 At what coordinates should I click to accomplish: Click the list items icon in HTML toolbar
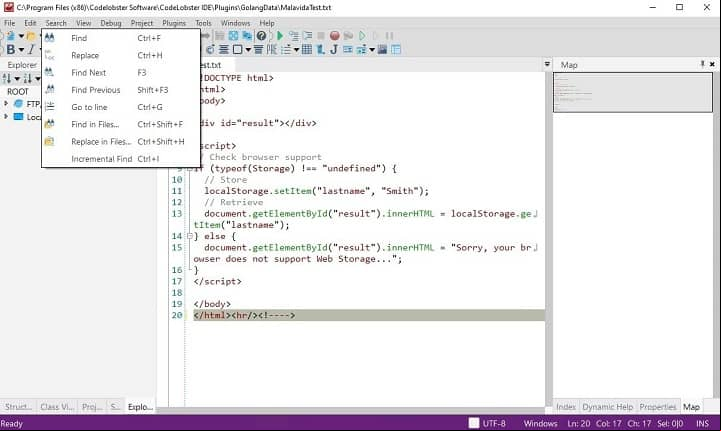coord(286,49)
